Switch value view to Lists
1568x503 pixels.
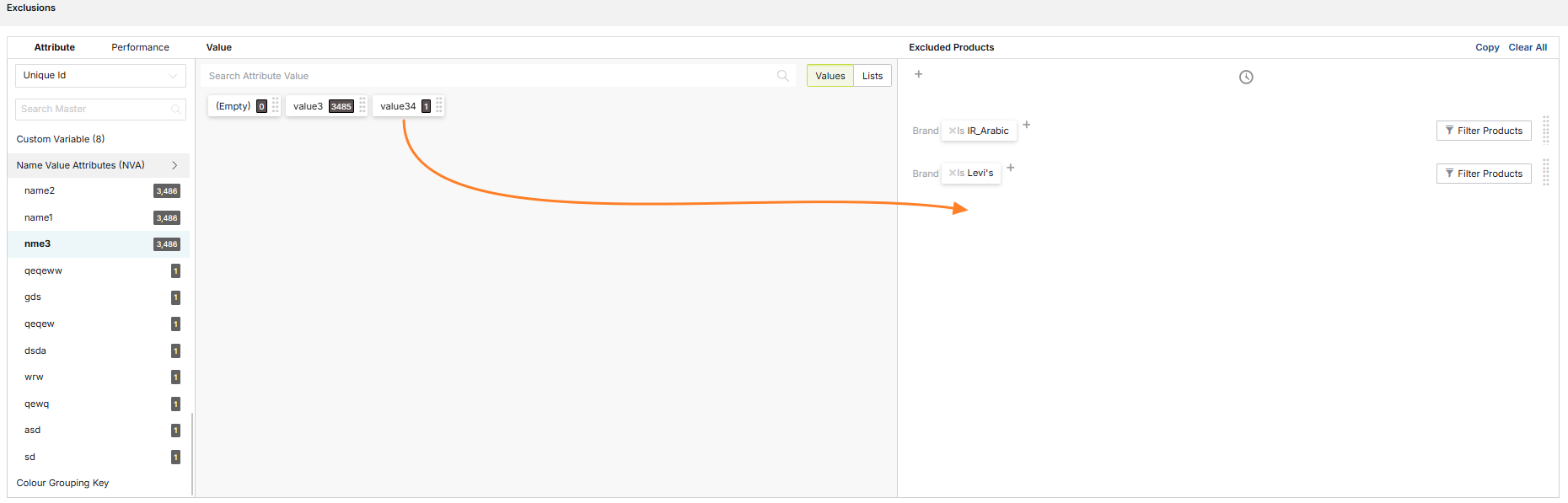pyautogui.click(x=872, y=76)
